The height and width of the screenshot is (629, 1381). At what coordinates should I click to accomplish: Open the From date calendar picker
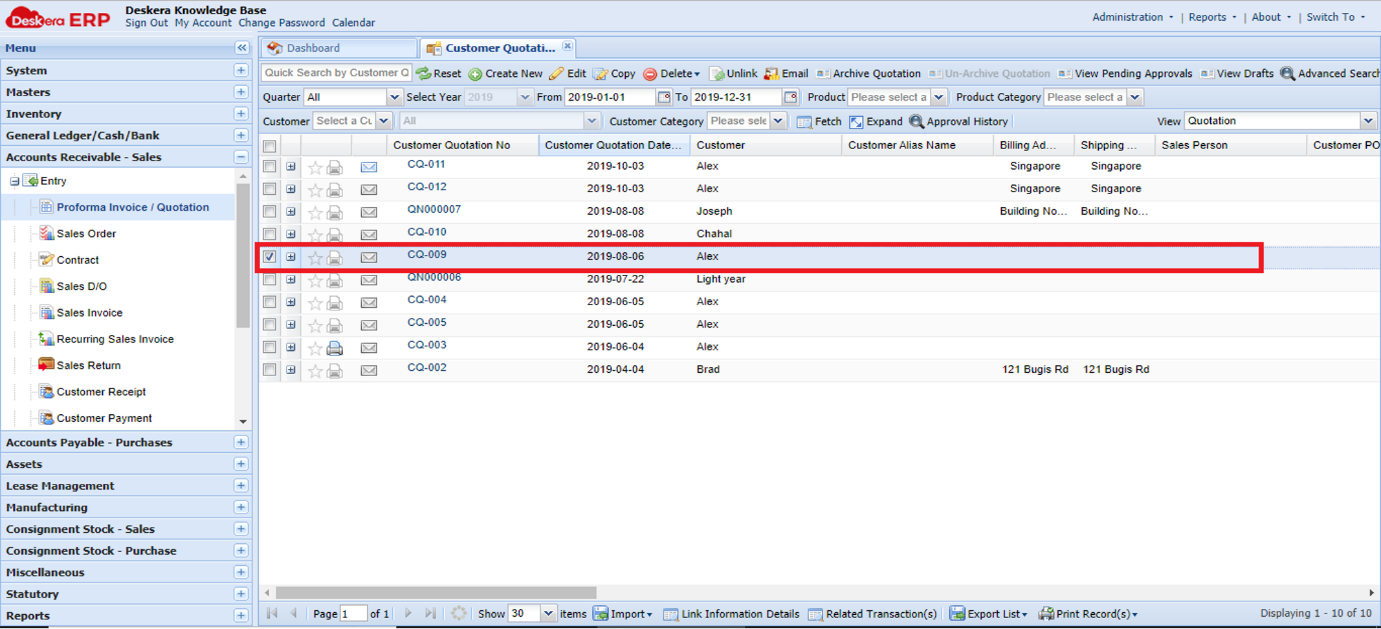tap(664, 98)
